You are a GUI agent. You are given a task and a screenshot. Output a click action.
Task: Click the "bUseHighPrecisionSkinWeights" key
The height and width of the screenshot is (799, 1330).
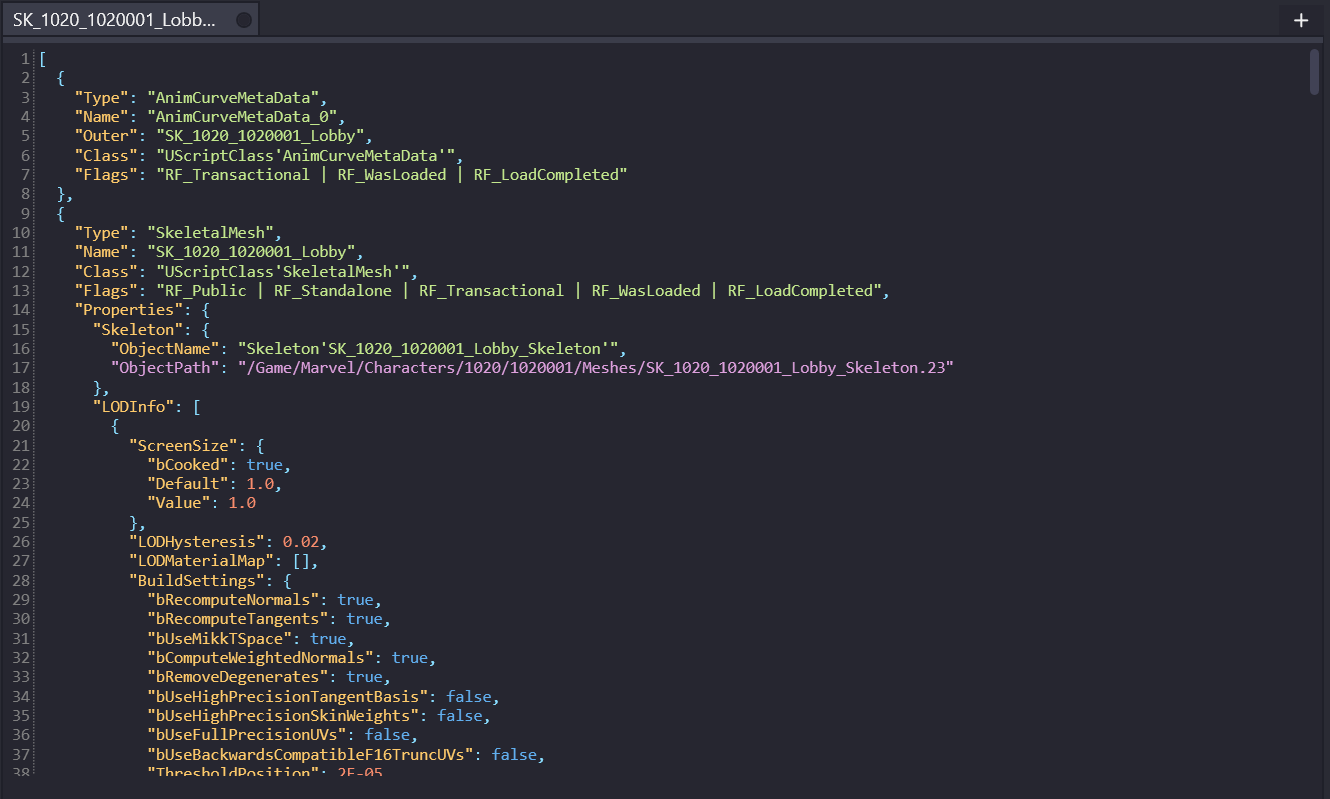284,715
